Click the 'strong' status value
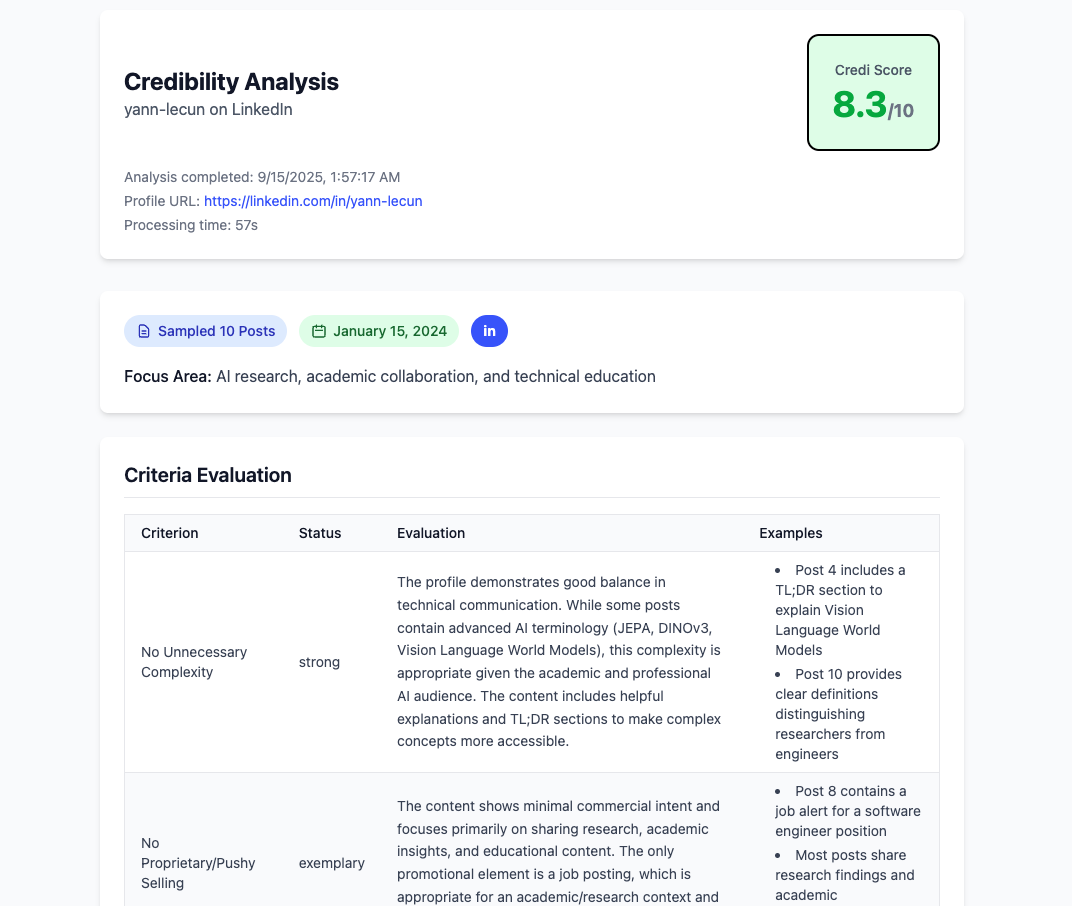 (319, 662)
